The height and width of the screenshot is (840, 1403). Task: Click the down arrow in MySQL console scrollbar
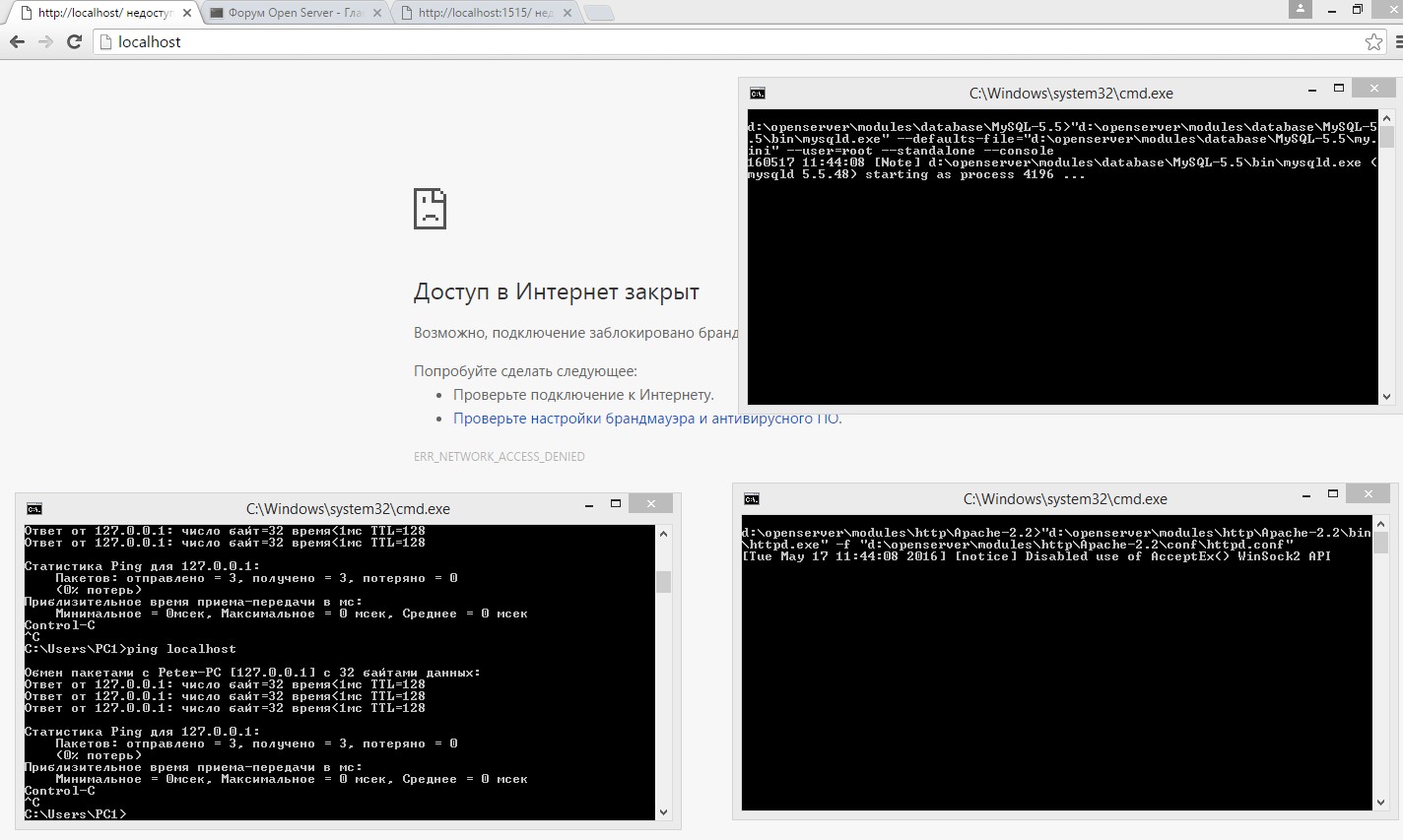(x=1386, y=397)
